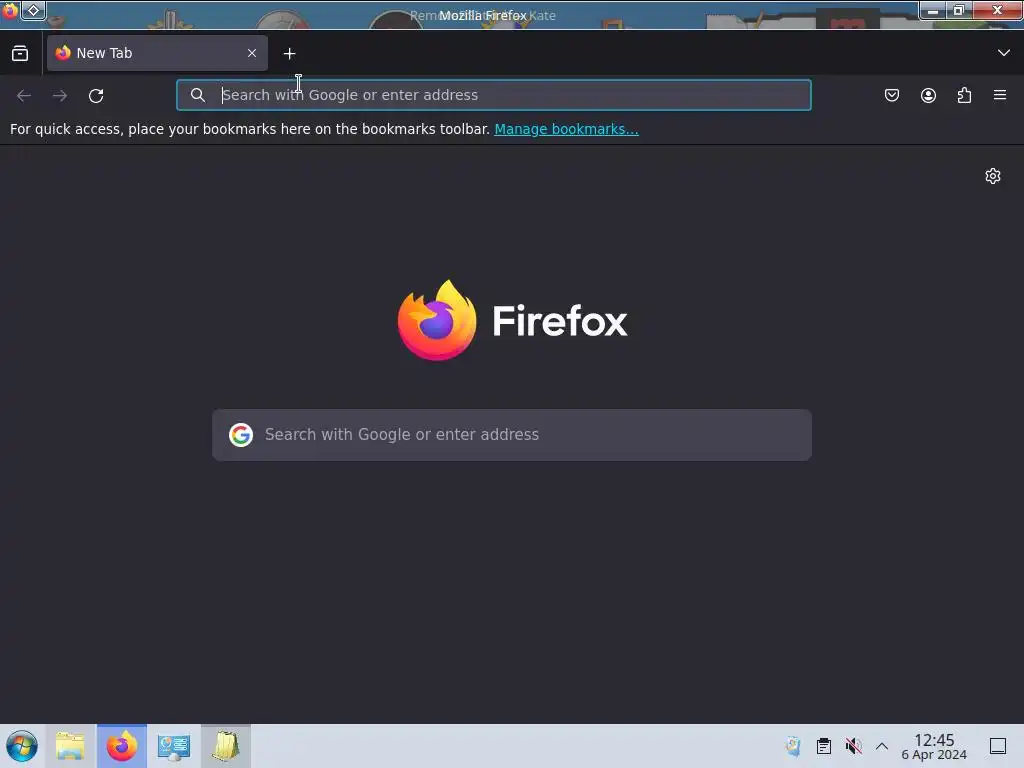Image resolution: width=1024 pixels, height=768 pixels.
Task: Go forward one page
Action: [x=60, y=95]
